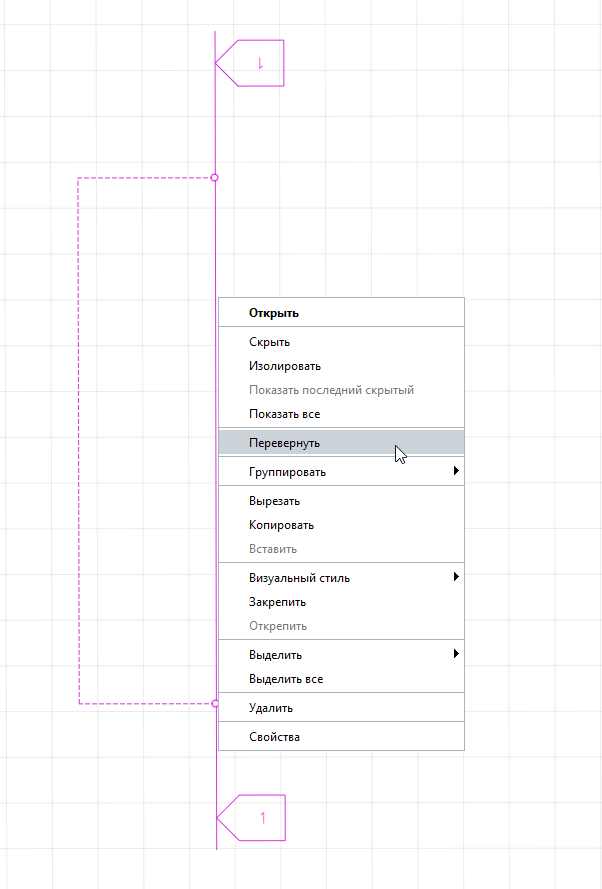Select Показать все to unhide everything
The width and height of the screenshot is (602, 889).
click(284, 414)
